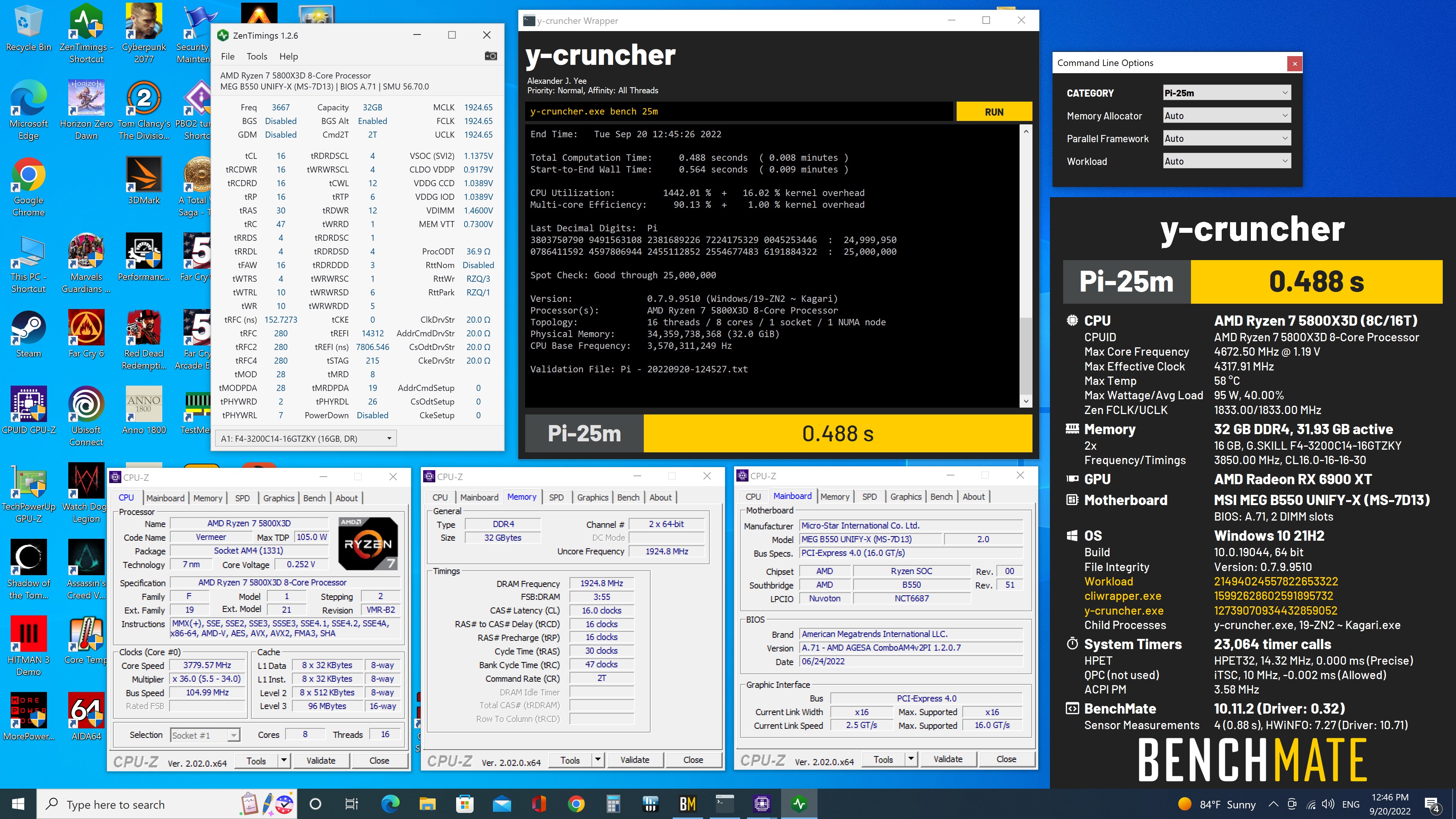Launch Ubisoft Connect desktop icon
The height and width of the screenshot is (819, 1456).
point(86,417)
